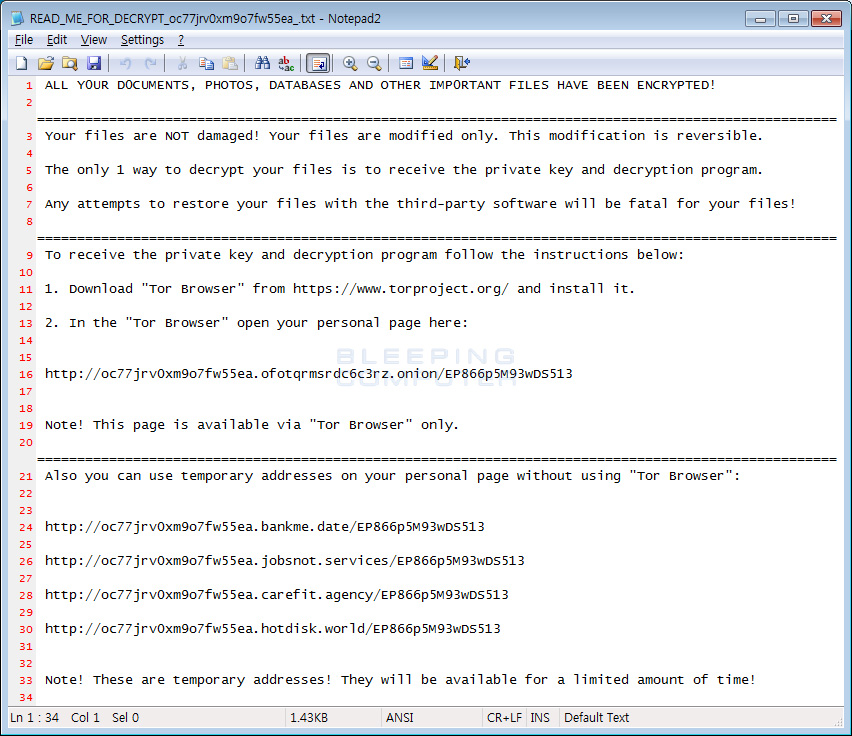852x736 pixels.
Task: Click the line 'Also you can use temporary addresses'
Action: 392,476
